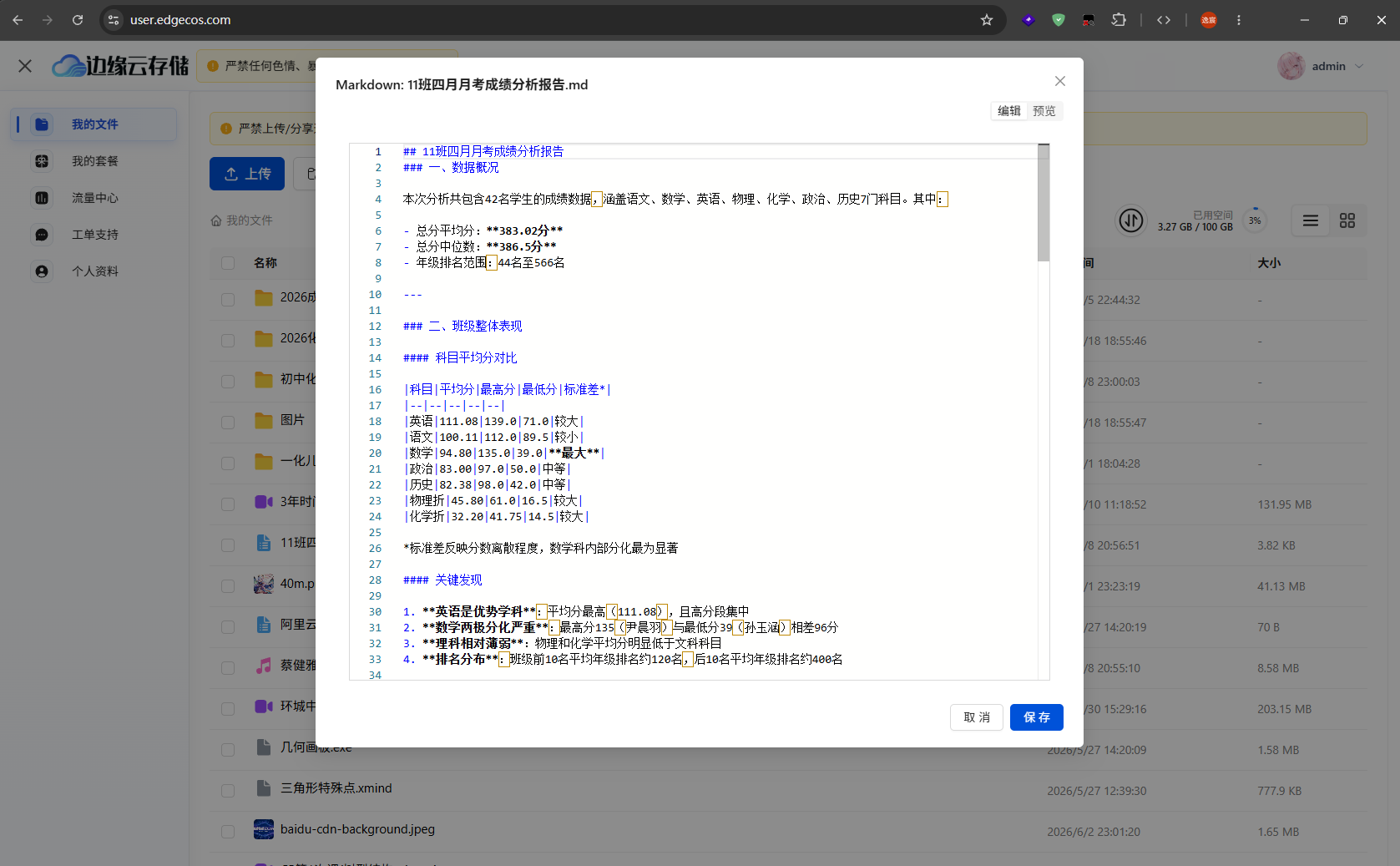Open the transfer tasks icon
Viewport: 1400px width, 866px height.
coord(1131,220)
